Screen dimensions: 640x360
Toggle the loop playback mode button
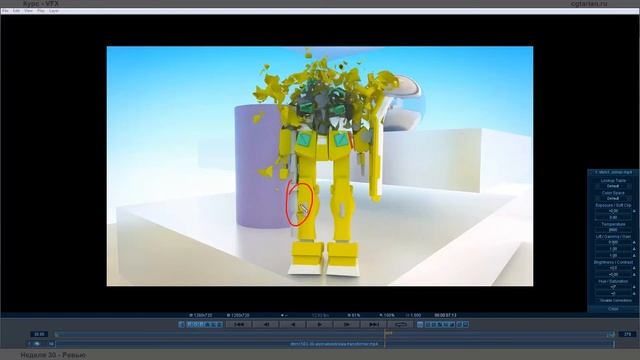(x=400, y=324)
